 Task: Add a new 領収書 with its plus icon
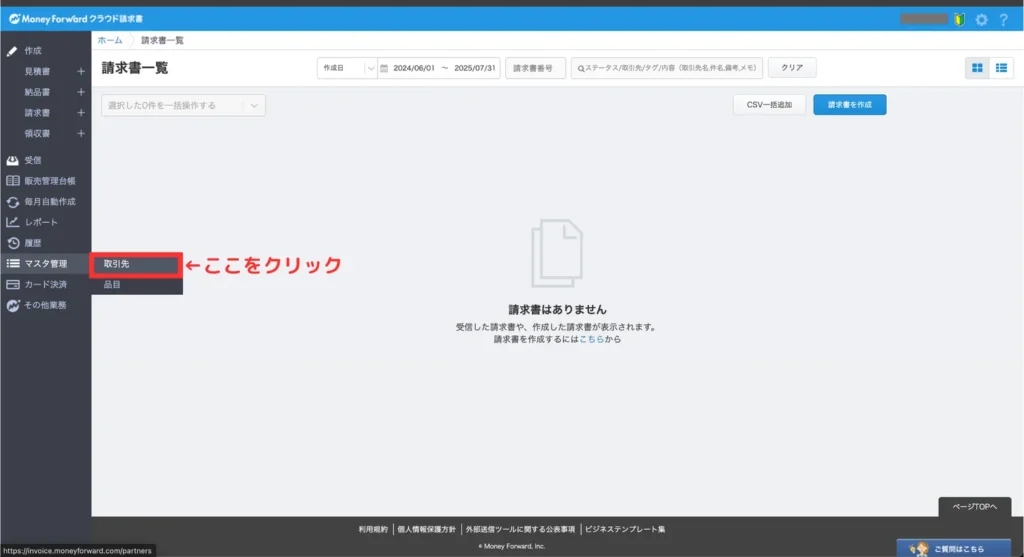(81, 133)
